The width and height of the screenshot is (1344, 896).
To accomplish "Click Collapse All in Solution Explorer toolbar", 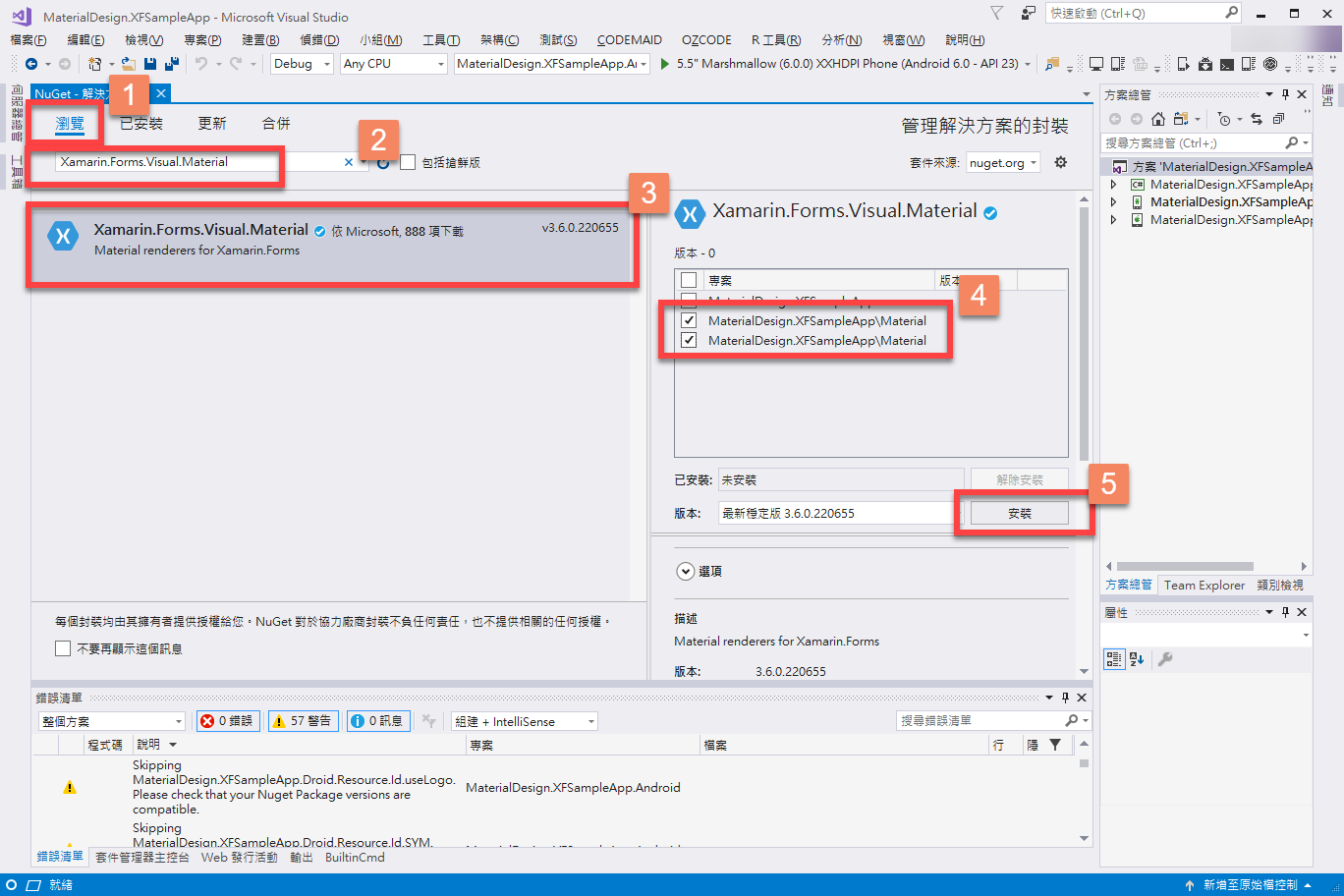I will [1279, 119].
